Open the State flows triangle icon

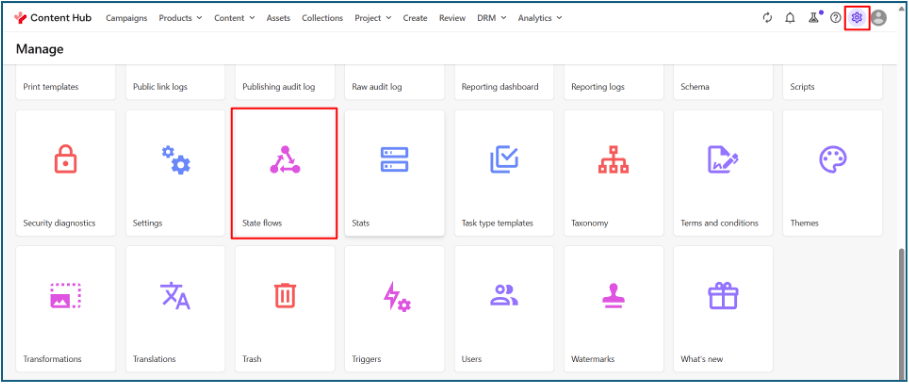pos(285,160)
